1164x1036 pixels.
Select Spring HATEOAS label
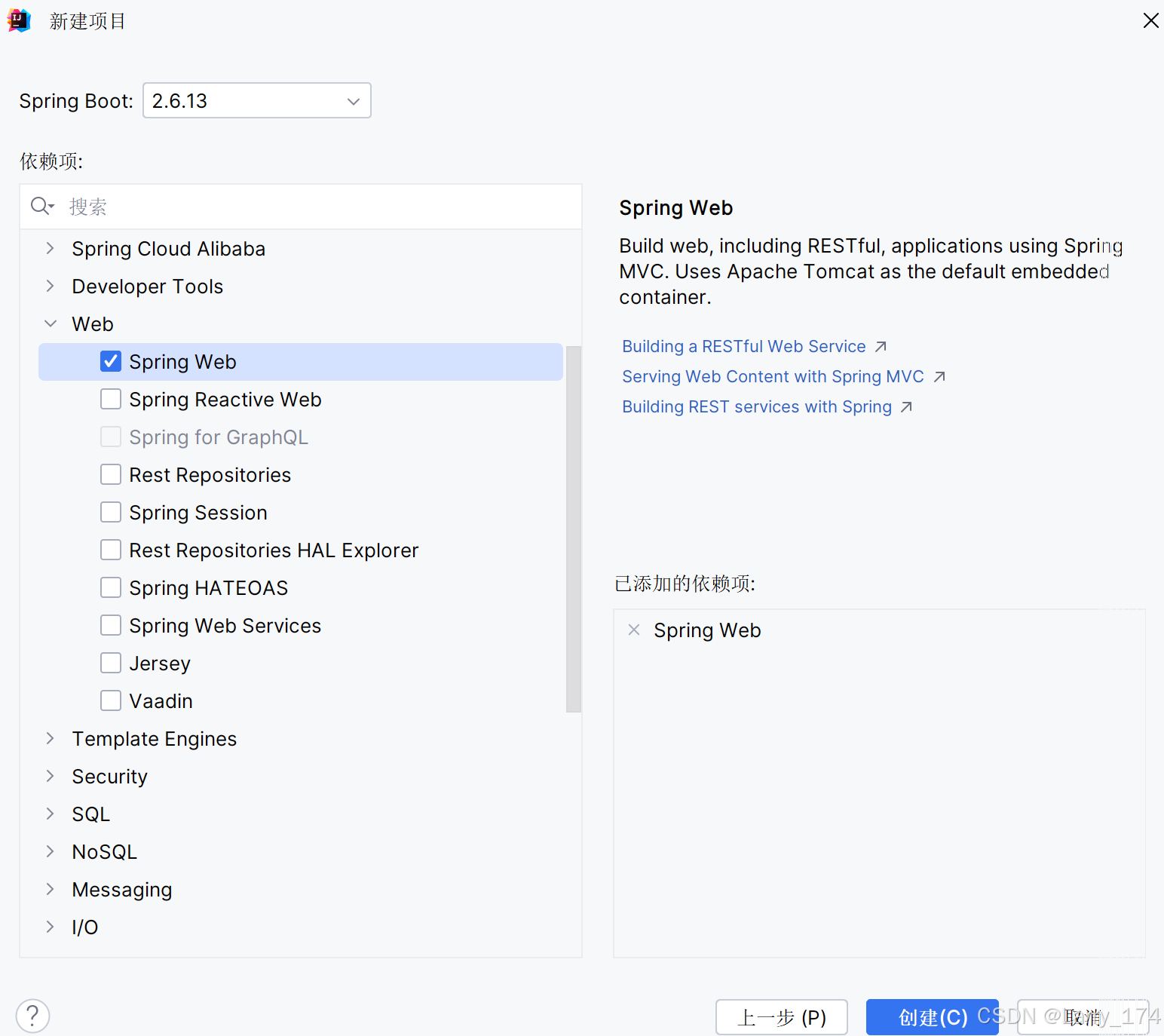pos(209,588)
